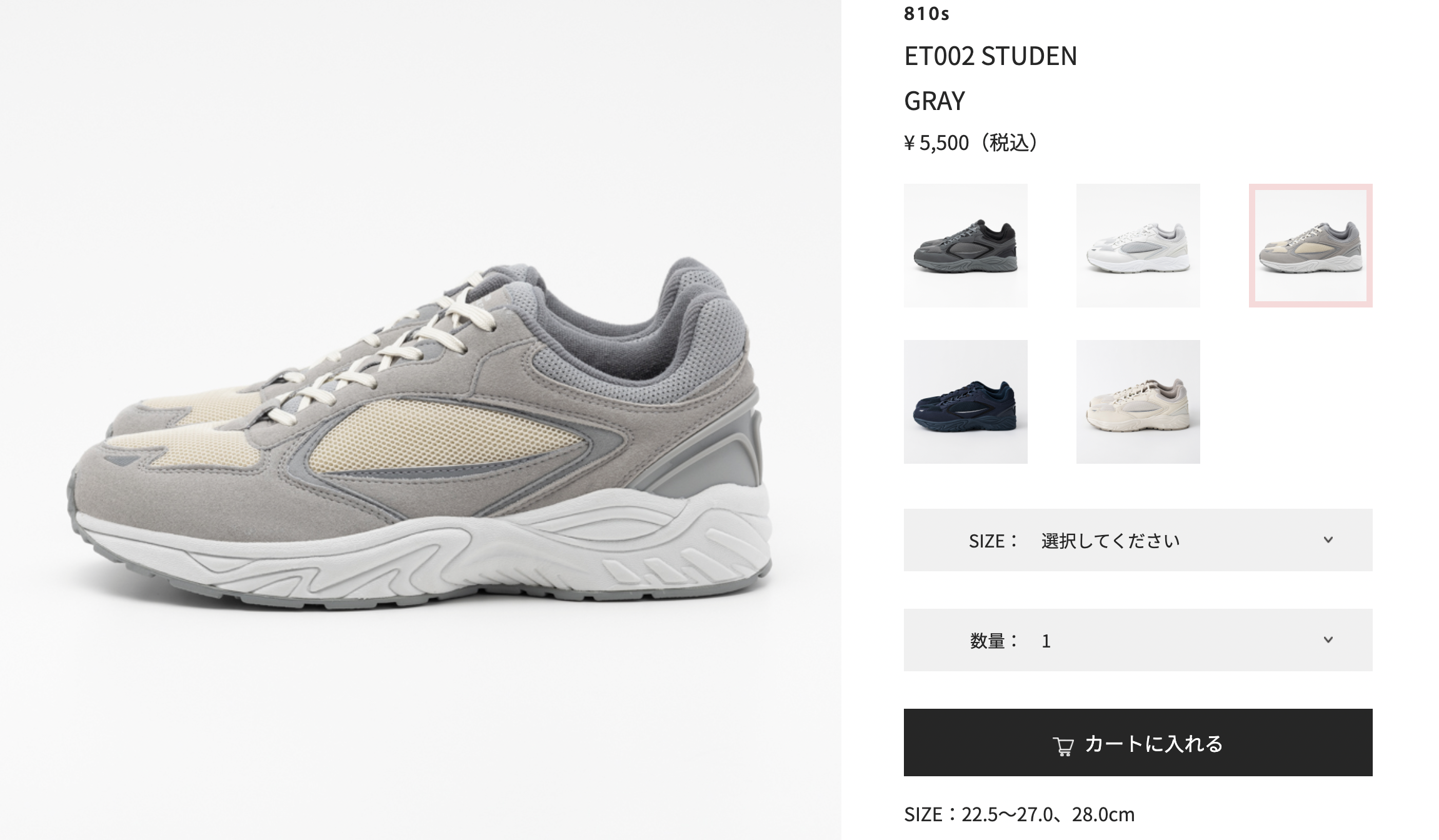The image size is (1439, 840).
Task: Select the dark gray sneaker color thumbnail
Action: coord(966,246)
